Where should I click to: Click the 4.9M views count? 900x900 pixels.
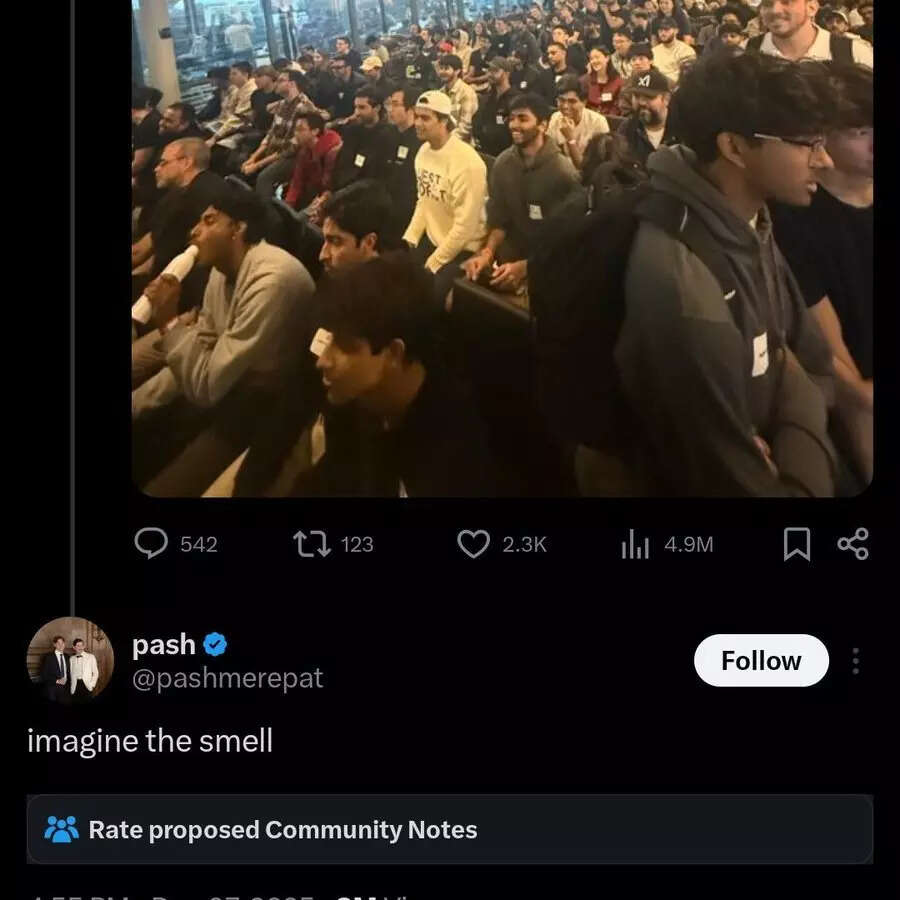[x=689, y=544]
